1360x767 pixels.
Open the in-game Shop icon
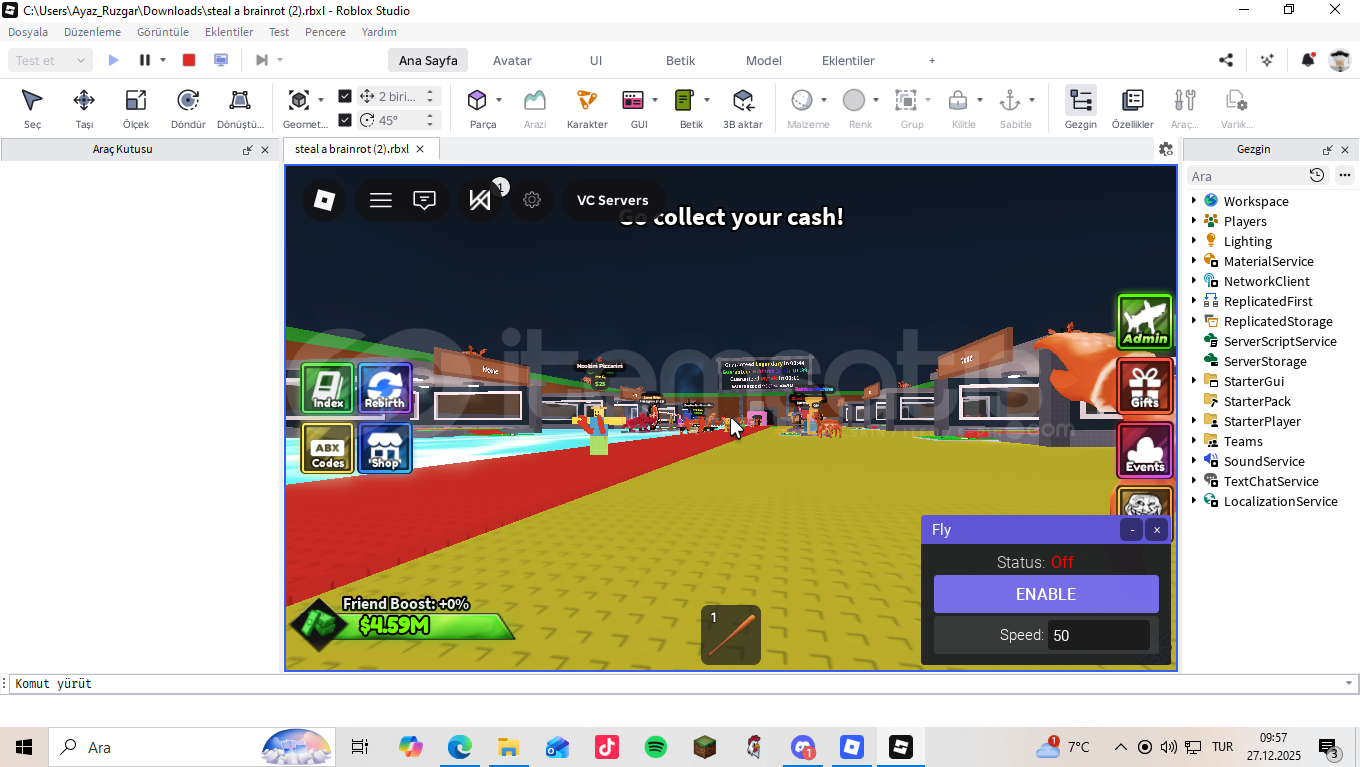click(x=385, y=448)
